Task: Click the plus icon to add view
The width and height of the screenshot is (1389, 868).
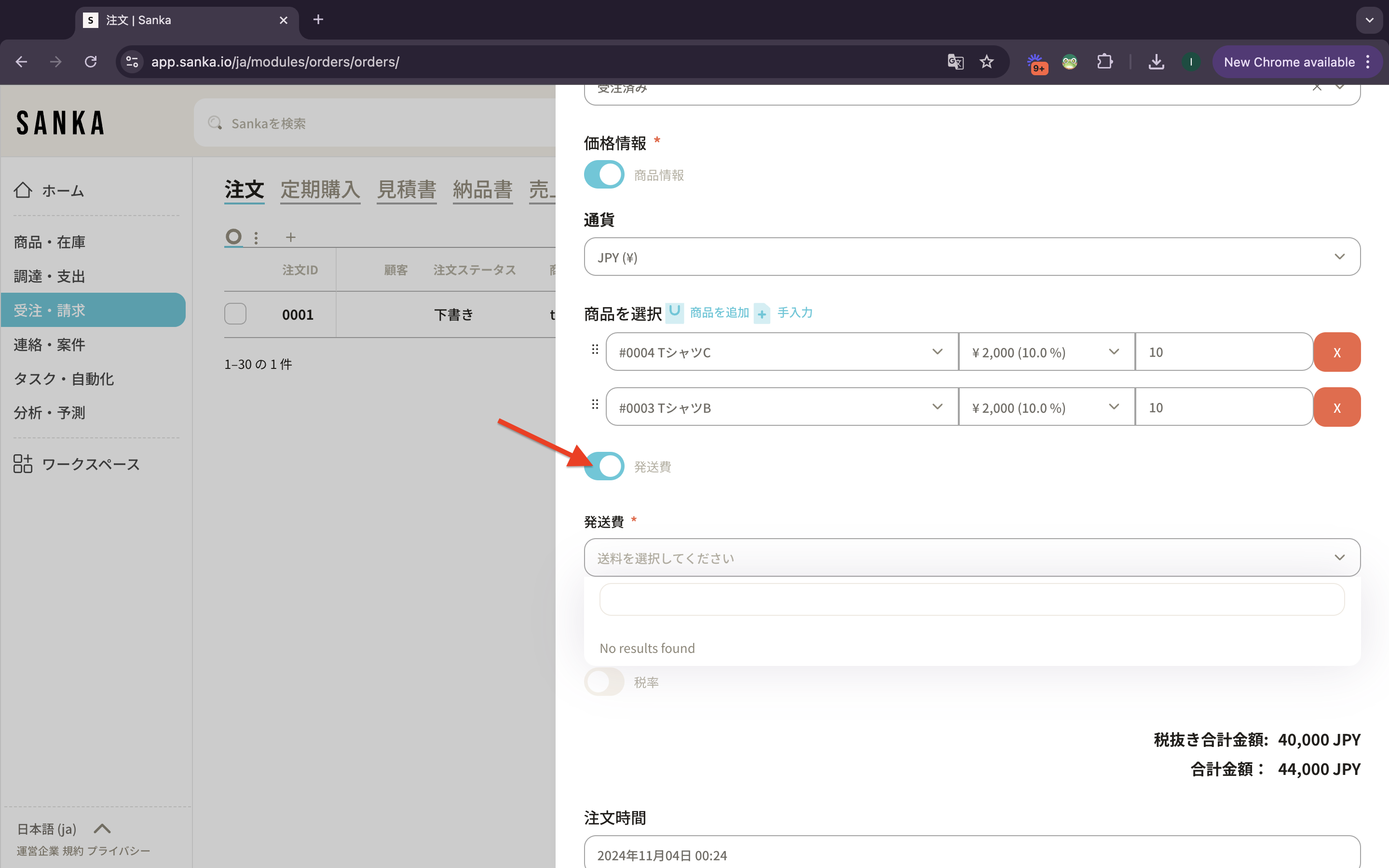Action: [290, 237]
